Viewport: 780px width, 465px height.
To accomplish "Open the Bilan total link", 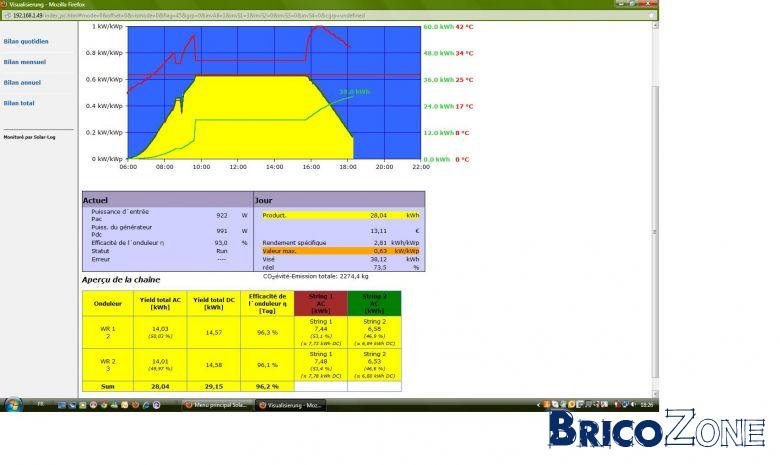I will point(19,103).
